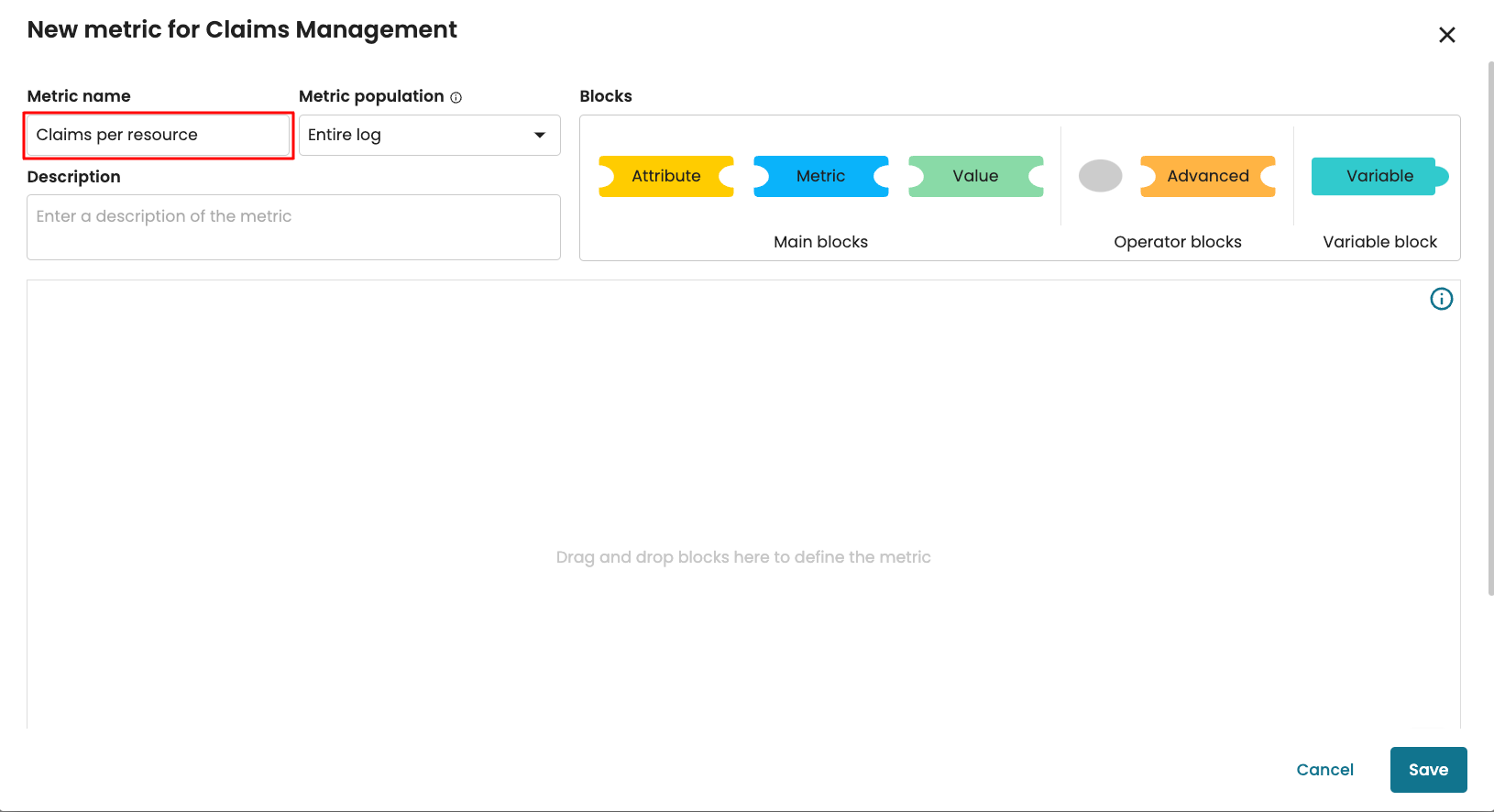1494x812 pixels.
Task: Focus the Metric name field with Claims per resource
Action: pos(159,136)
